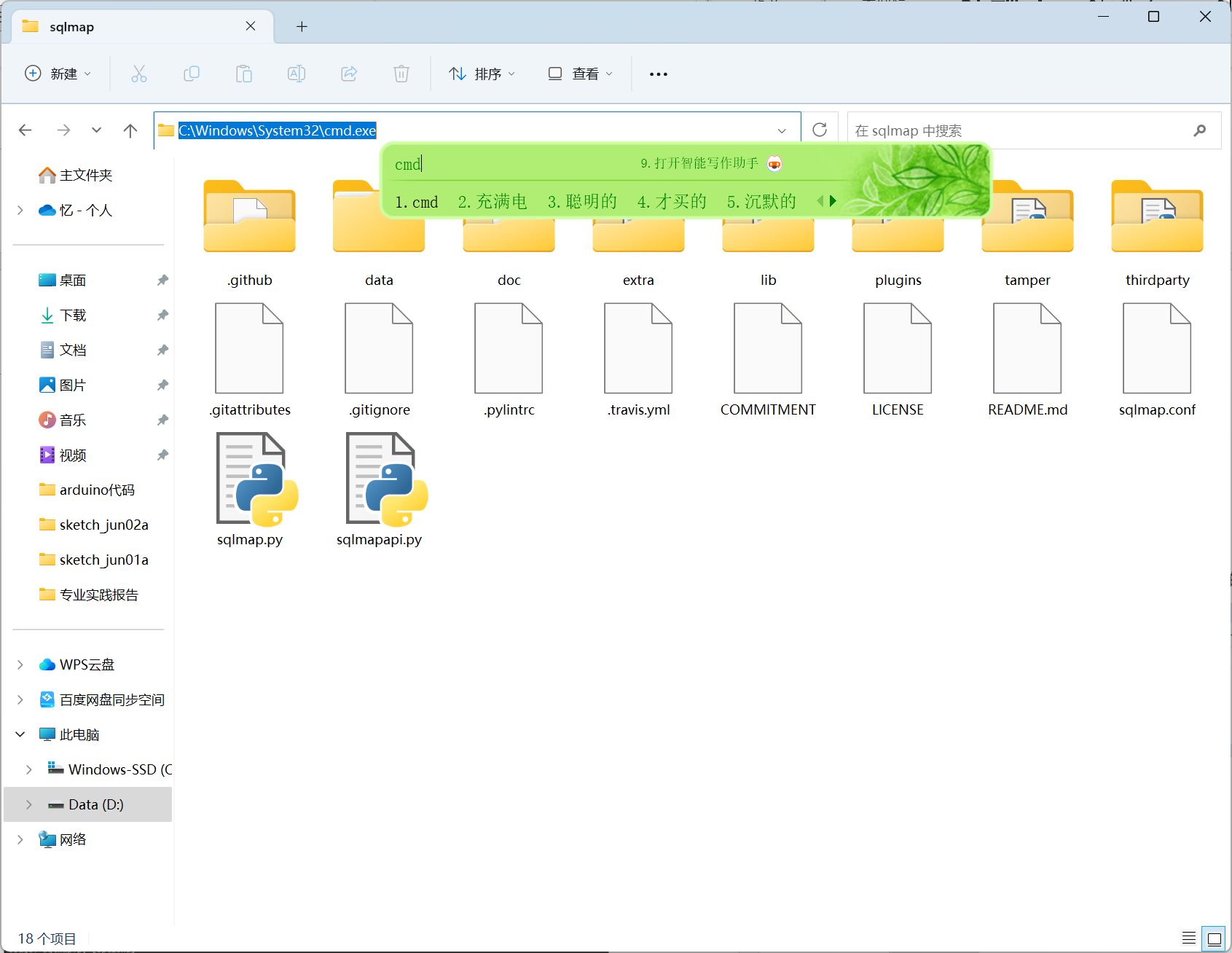Select the README.md file
The image size is (1232, 953).
(x=1027, y=360)
